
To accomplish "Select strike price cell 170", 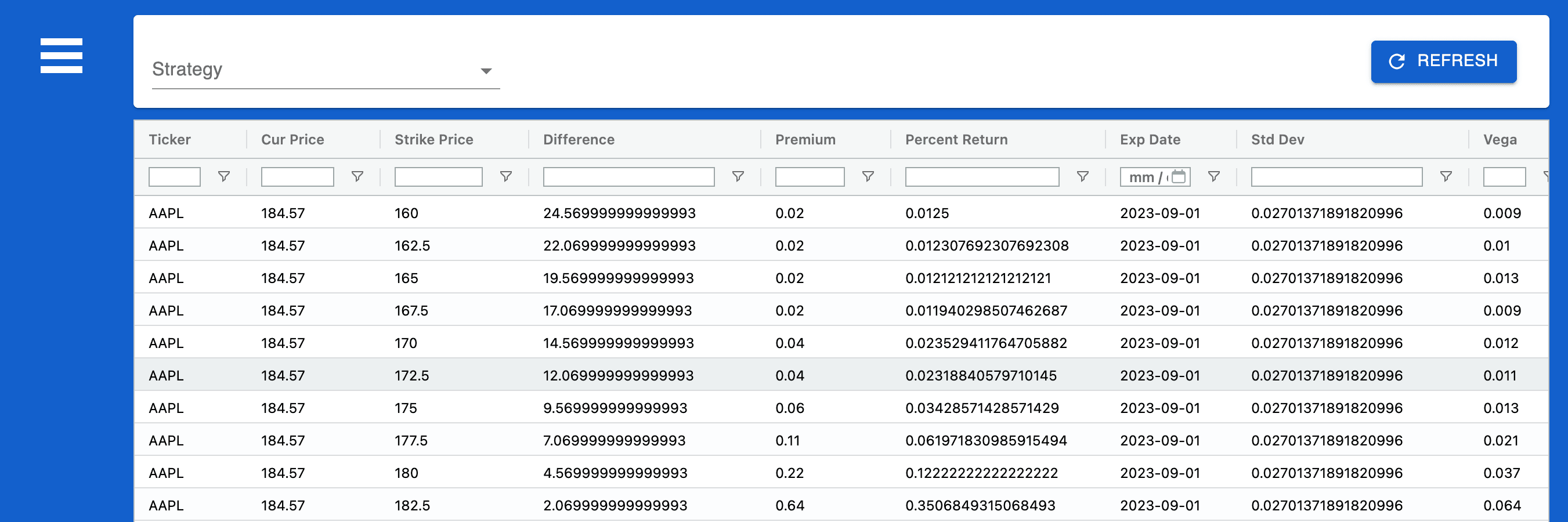I will [406, 343].
